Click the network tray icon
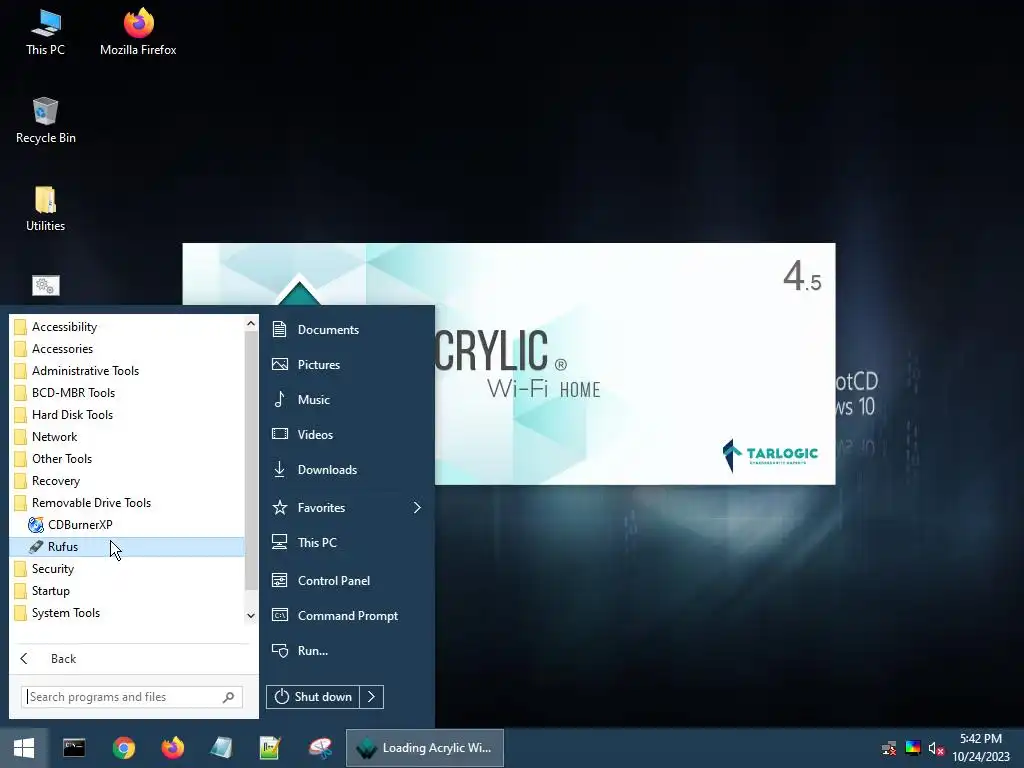This screenshot has height=768, width=1024. click(889, 748)
